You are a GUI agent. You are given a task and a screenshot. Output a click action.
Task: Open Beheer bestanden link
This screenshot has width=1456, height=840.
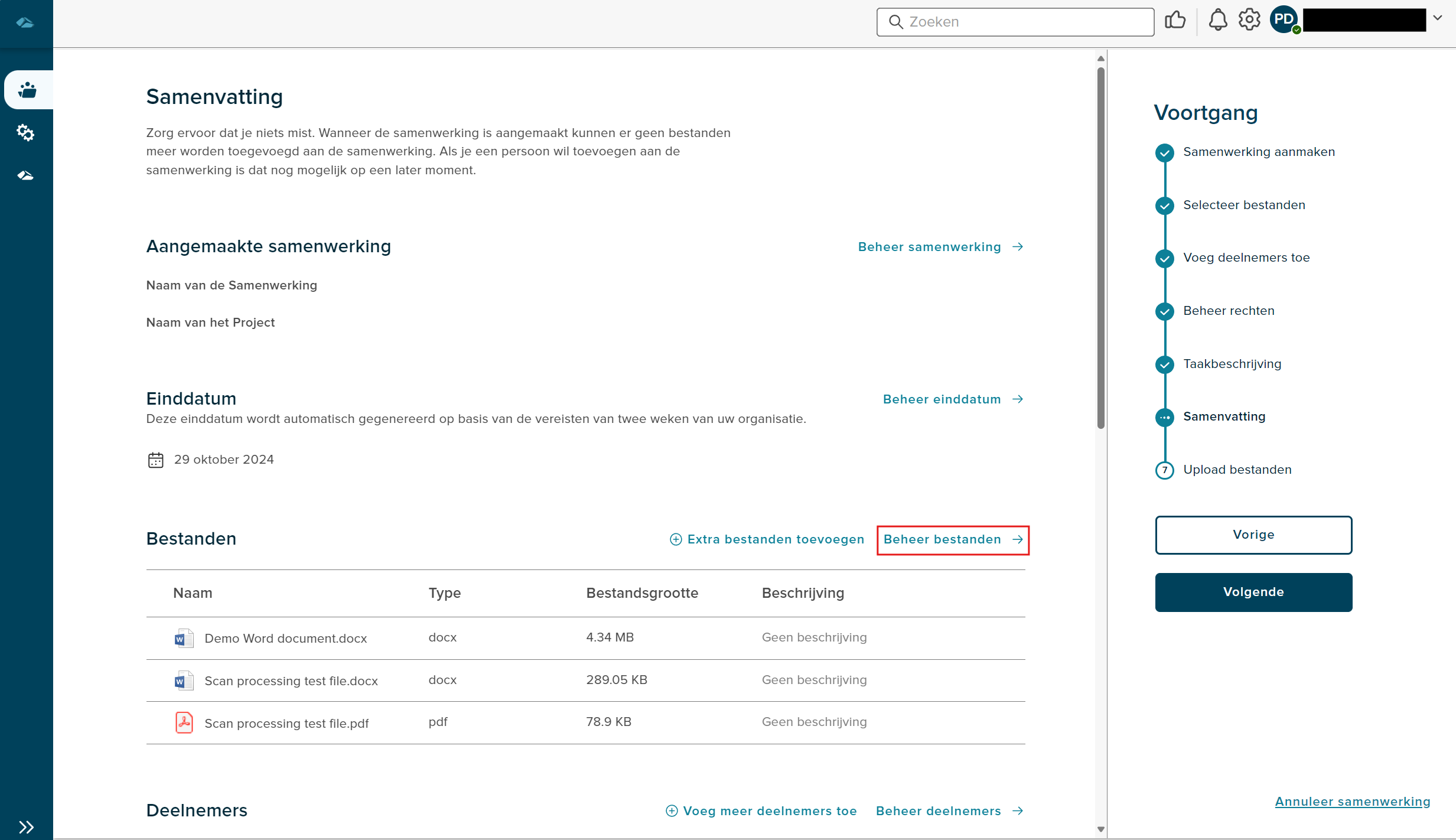click(x=953, y=539)
